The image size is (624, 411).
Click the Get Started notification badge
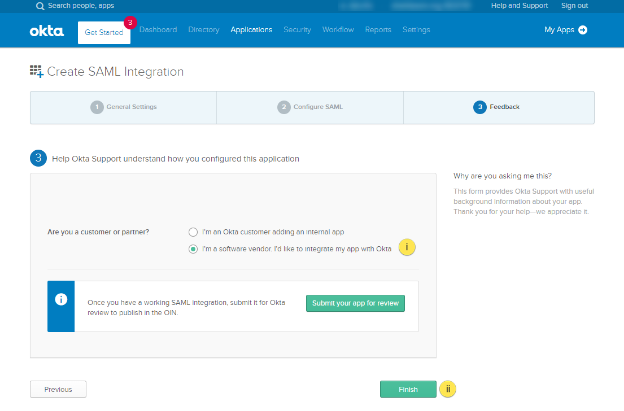tap(130, 23)
